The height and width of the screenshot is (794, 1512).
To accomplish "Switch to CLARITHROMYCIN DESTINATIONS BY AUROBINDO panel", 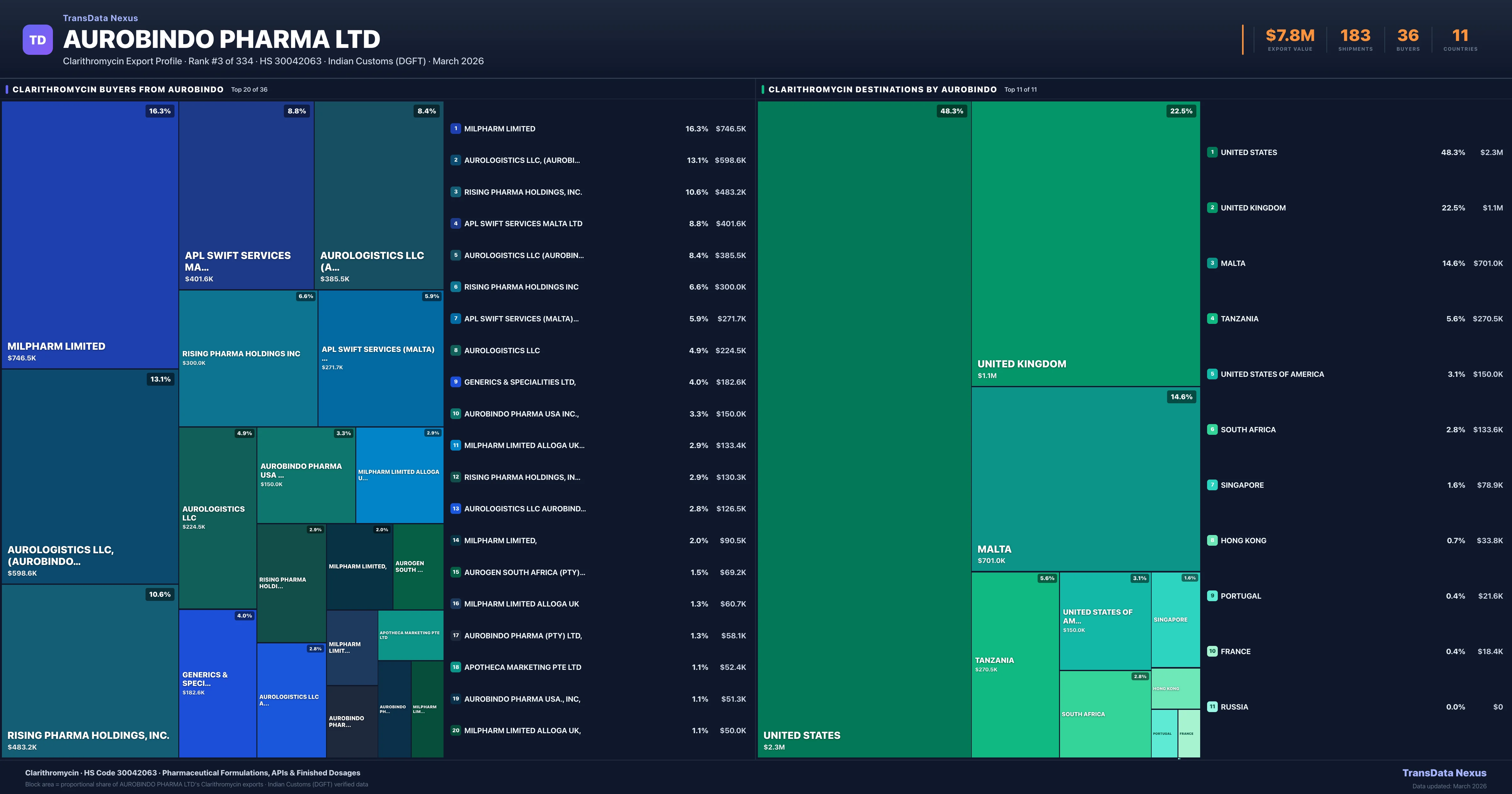I will pos(882,90).
